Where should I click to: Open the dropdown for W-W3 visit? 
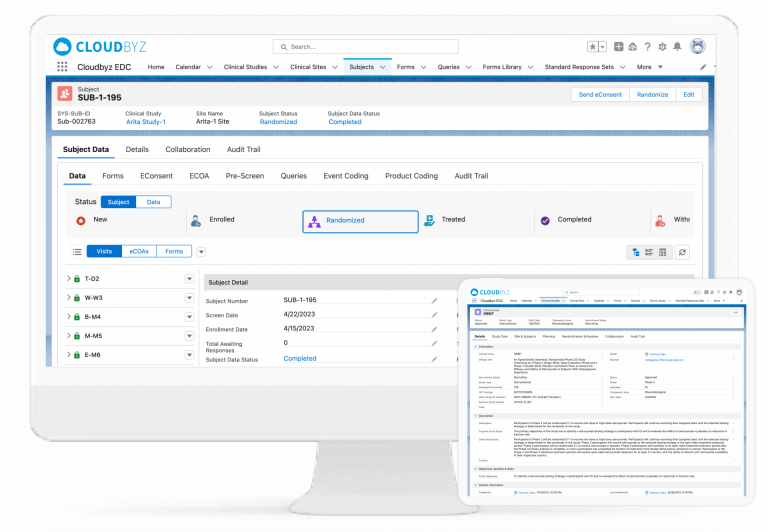point(189,298)
